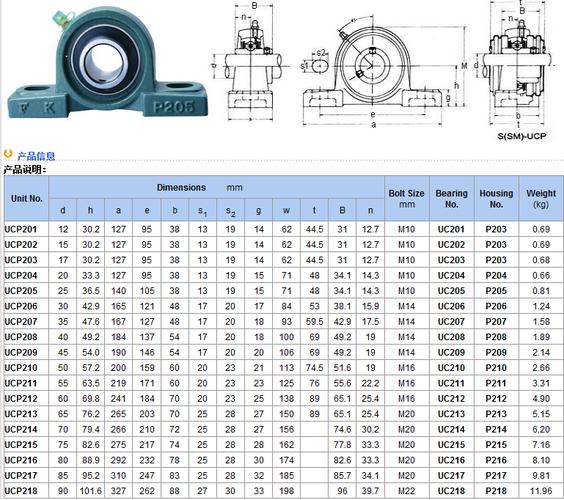The height and width of the screenshot is (500, 564).
Task: Click the orange icon beside 产品信息
Action: coord(8,154)
